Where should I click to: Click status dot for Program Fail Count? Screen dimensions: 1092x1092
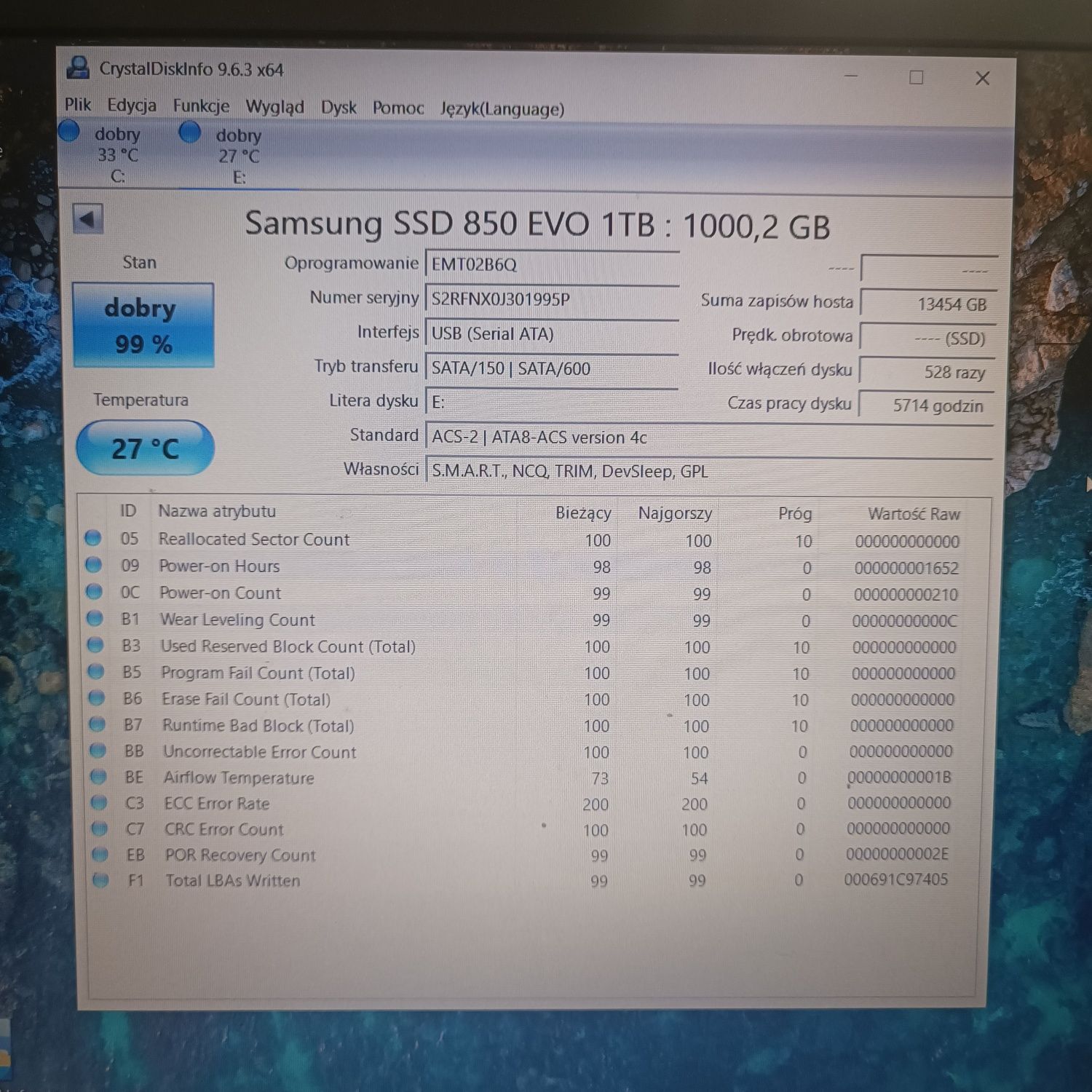(96, 670)
